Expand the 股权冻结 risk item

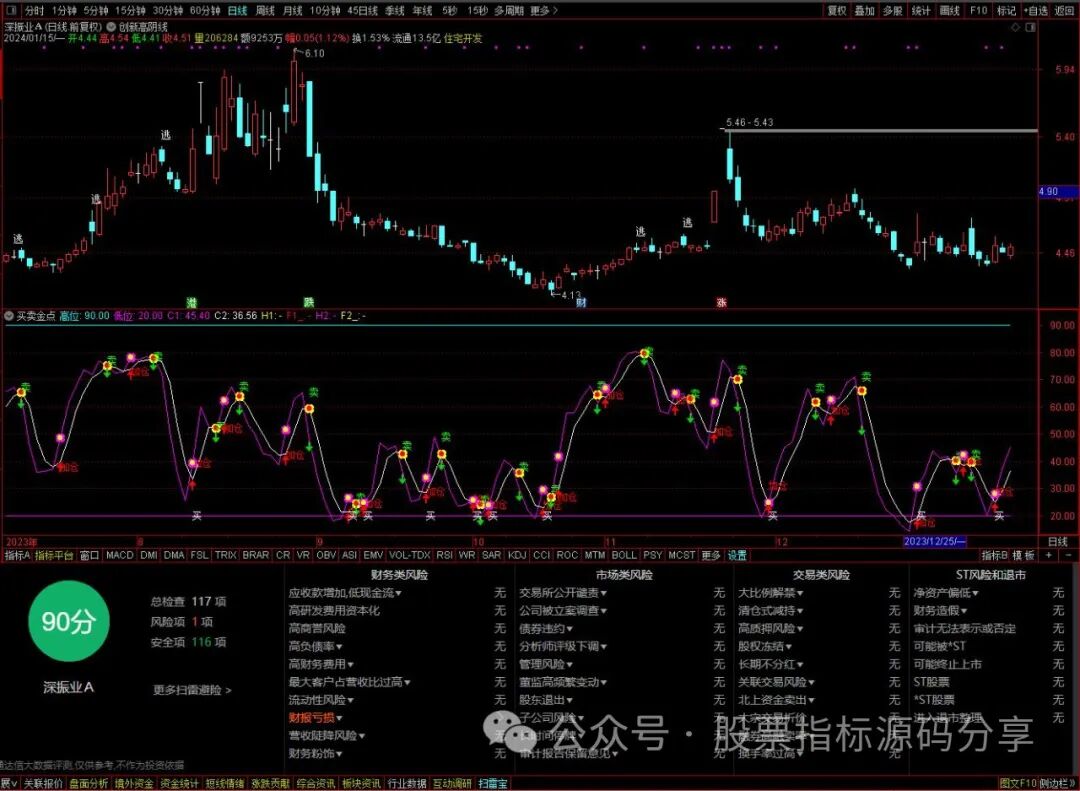(x=765, y=646)
